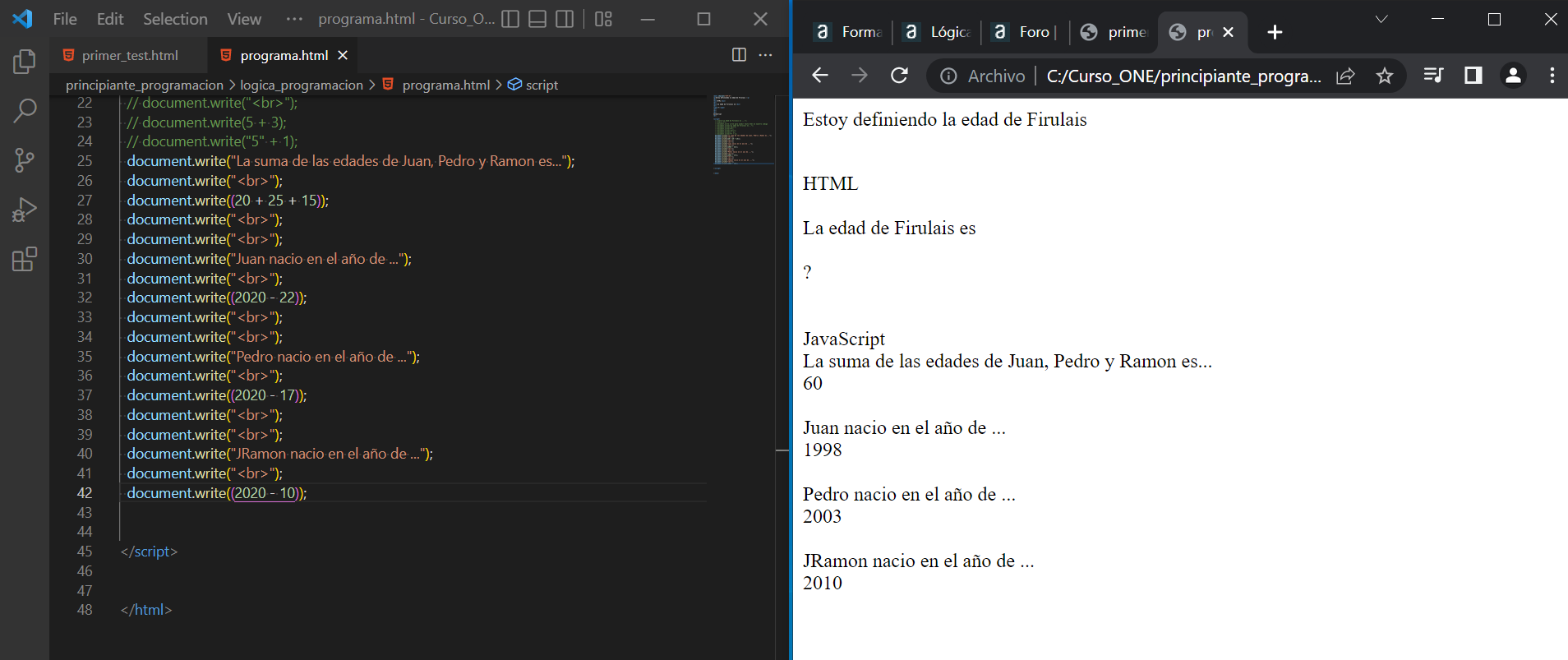
Task: Open a new browser tab
Action: click(1275, 32)
